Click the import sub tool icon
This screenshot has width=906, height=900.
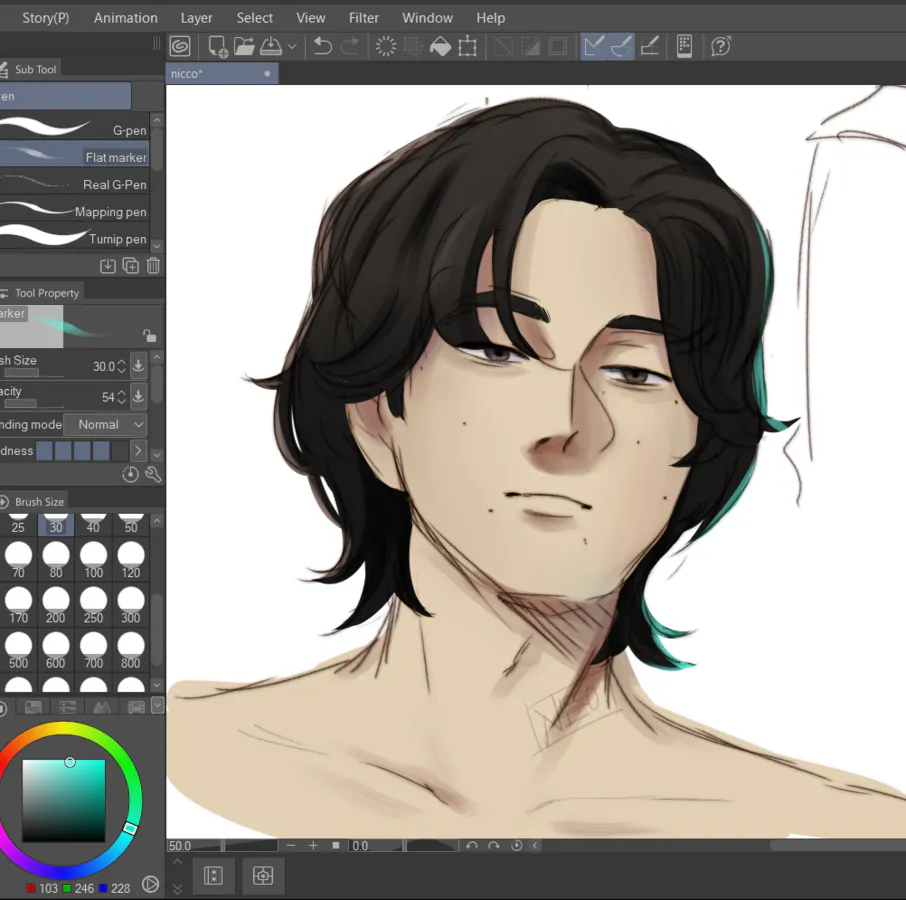pos(107,266)
